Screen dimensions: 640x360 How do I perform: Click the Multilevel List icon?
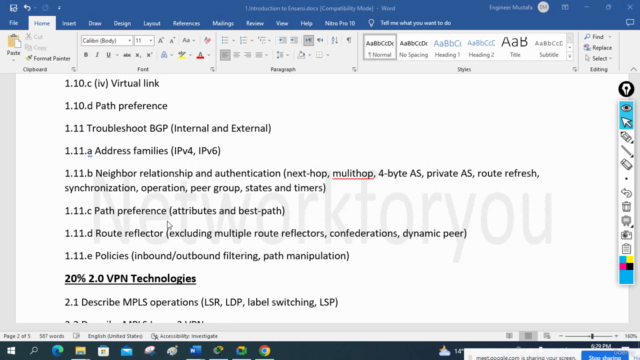point(262,40)
